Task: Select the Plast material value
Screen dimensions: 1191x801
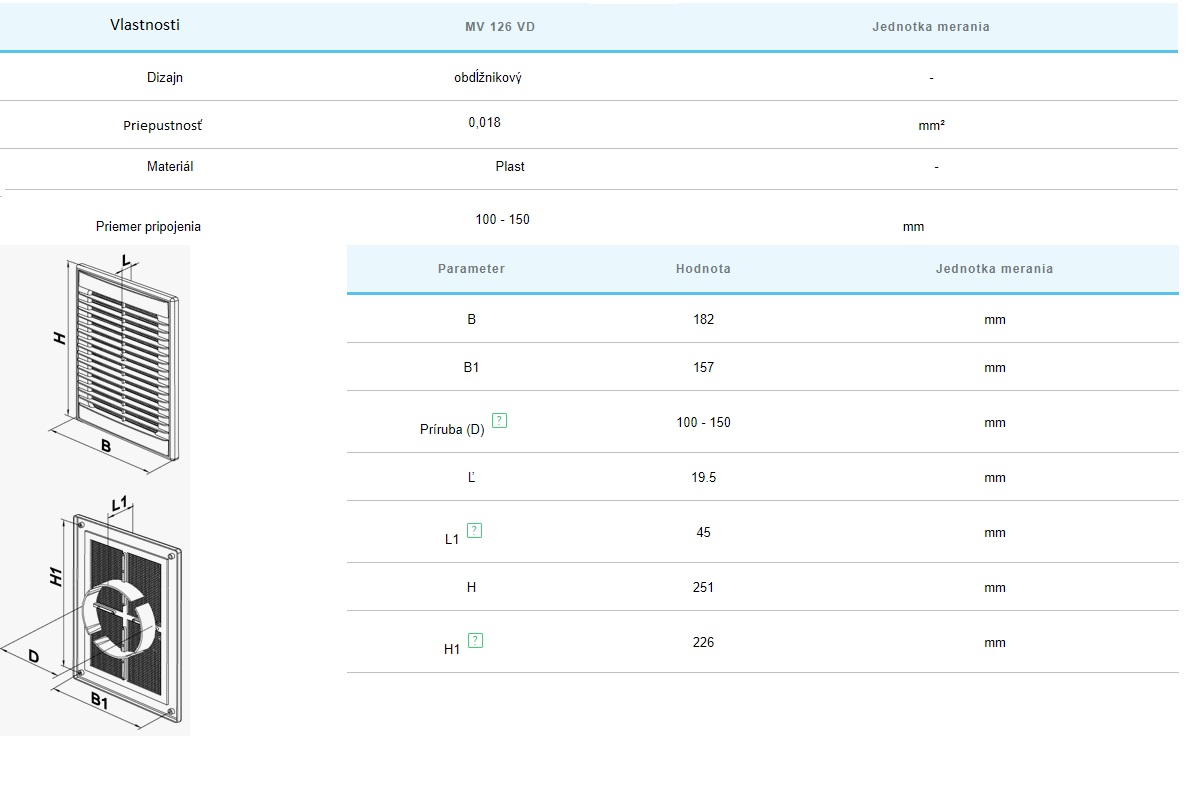Action: coord(510,167)
